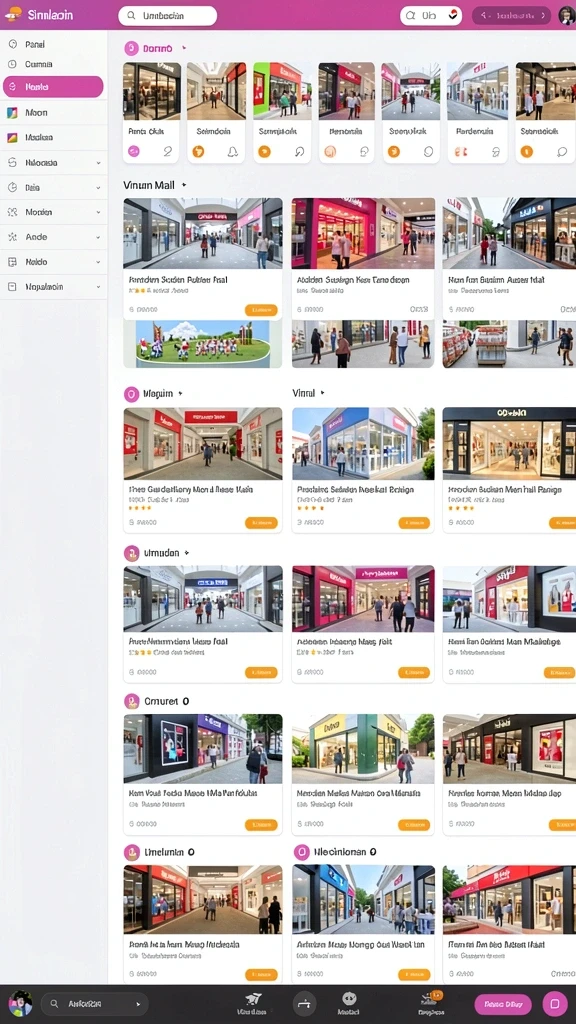Click the orange circle icon on the third top-row card
Screen dimensions: 576x1024
click(x=264, y=152)
